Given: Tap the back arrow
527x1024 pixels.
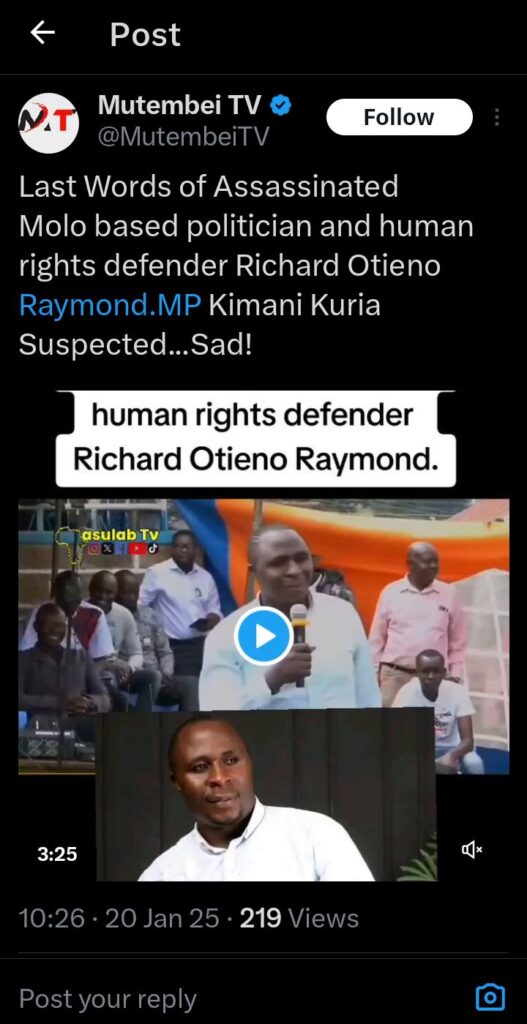Looking at the screenshot, I should [42, 34].
